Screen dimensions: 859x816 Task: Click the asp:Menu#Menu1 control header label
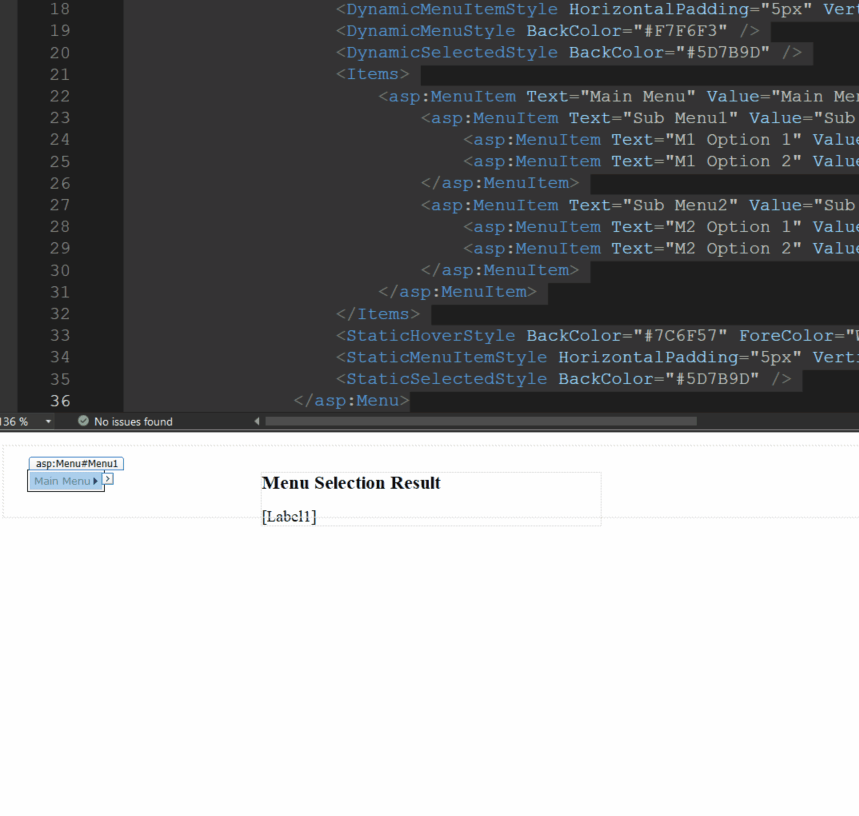[77, 463]
